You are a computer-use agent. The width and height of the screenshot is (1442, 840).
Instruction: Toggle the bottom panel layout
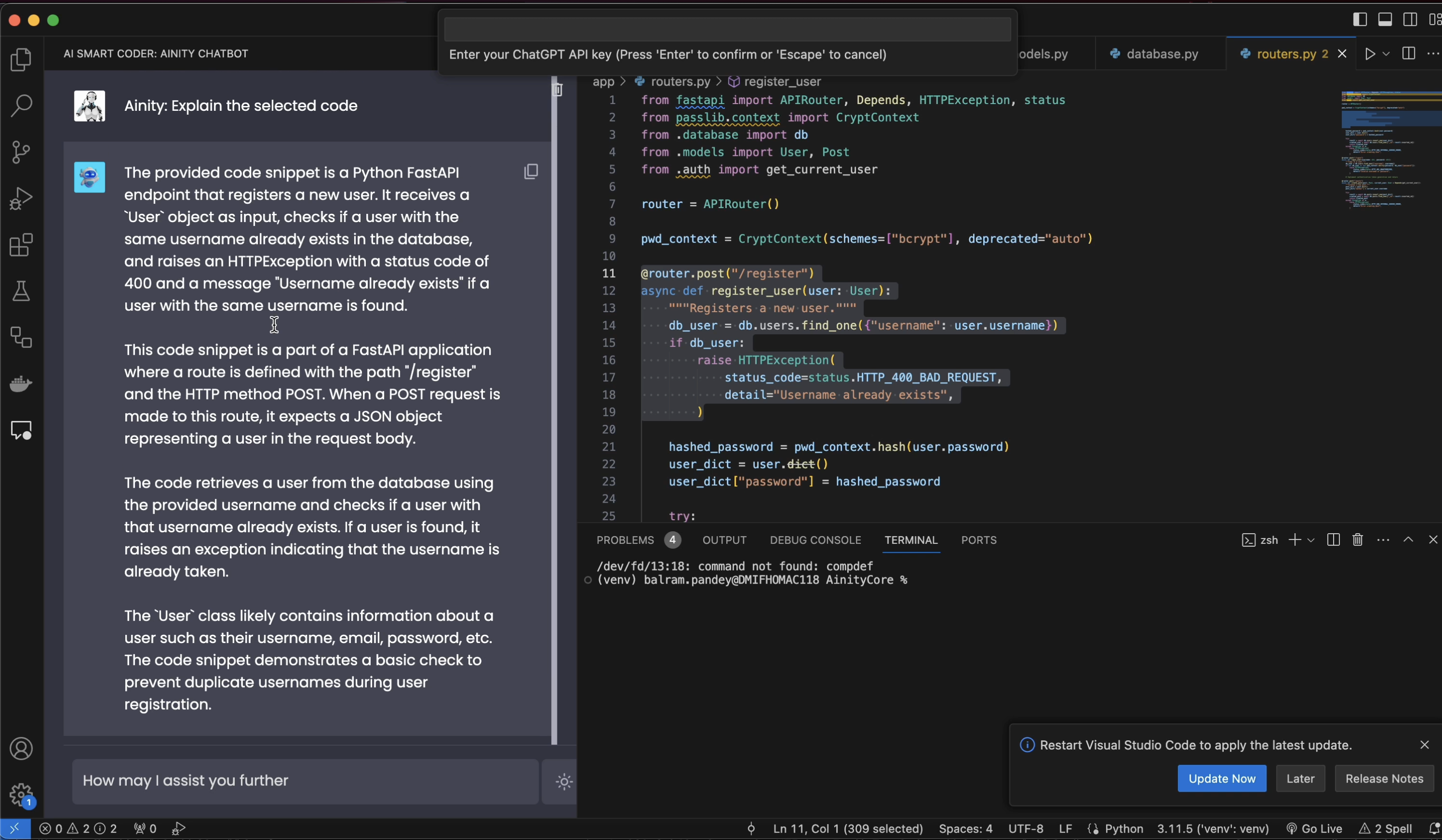1385,19
